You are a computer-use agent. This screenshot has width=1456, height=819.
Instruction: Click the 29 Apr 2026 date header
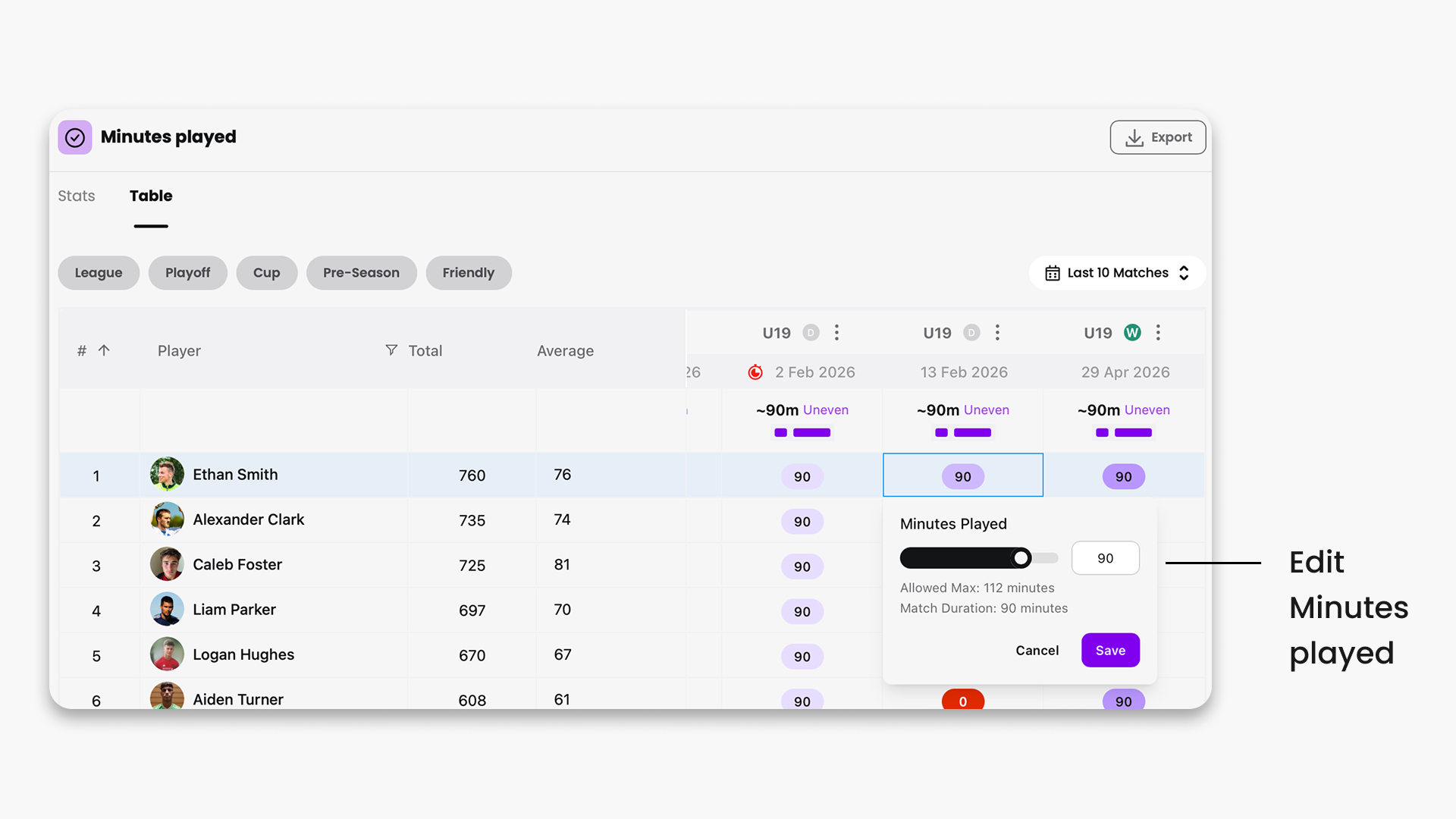click(1125, 372)
